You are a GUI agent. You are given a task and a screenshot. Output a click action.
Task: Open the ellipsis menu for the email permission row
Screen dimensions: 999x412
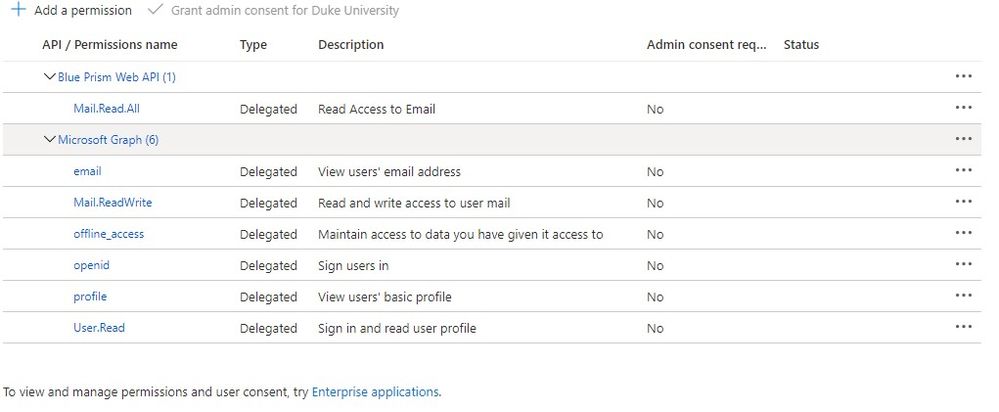point(963,171)
